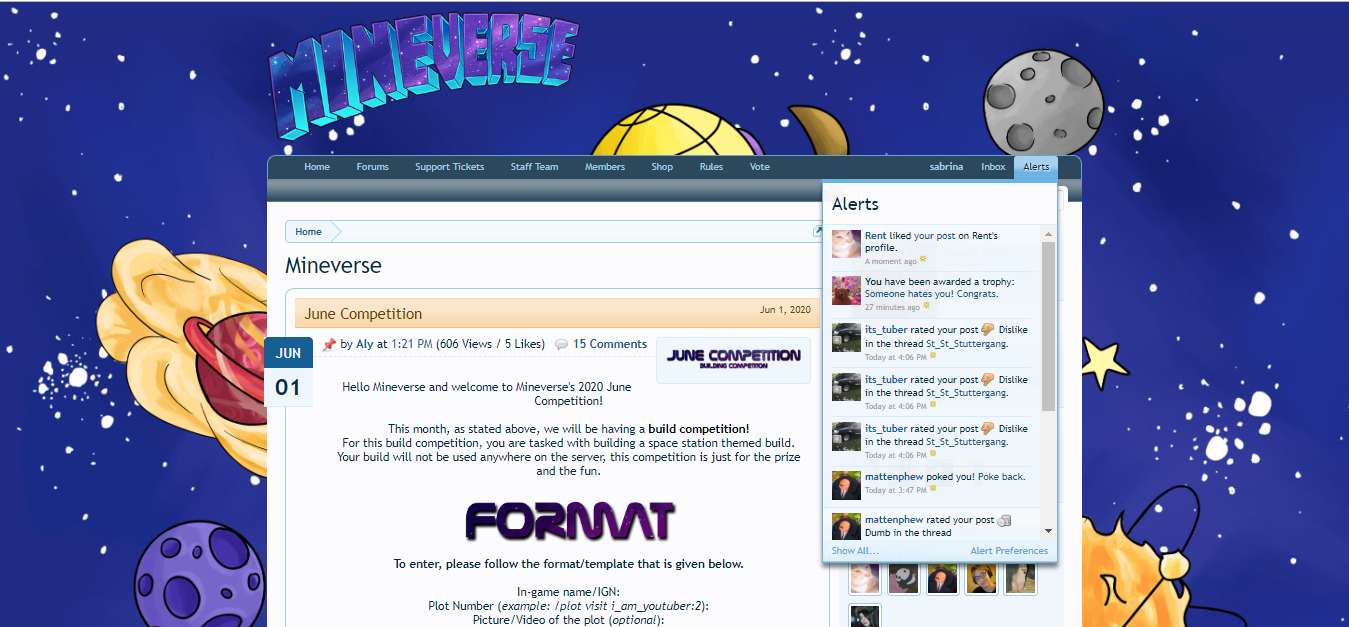Click mattenphew's avatar in poke alert
The image size is (1349, 627).
click(846, 486)
